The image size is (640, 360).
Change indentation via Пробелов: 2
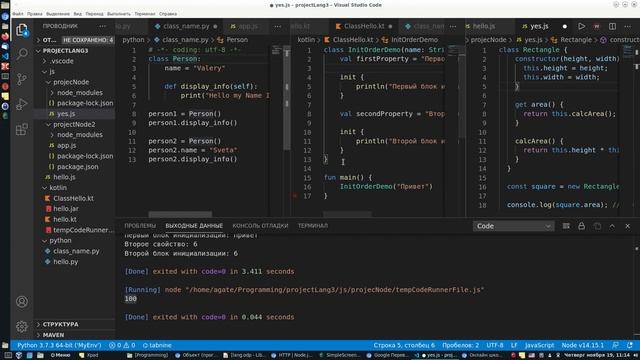click(460, 345)
